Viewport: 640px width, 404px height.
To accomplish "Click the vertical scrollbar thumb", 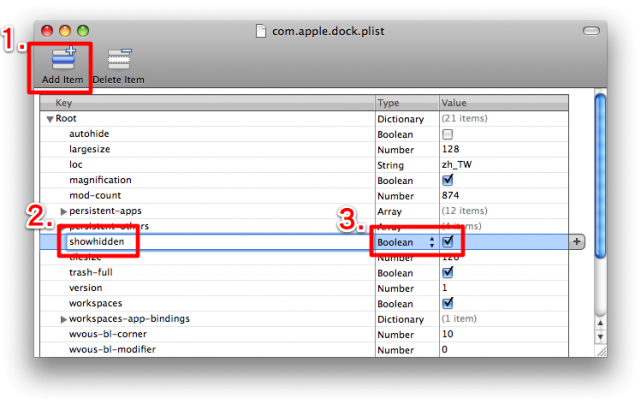I will coord(600,176).
